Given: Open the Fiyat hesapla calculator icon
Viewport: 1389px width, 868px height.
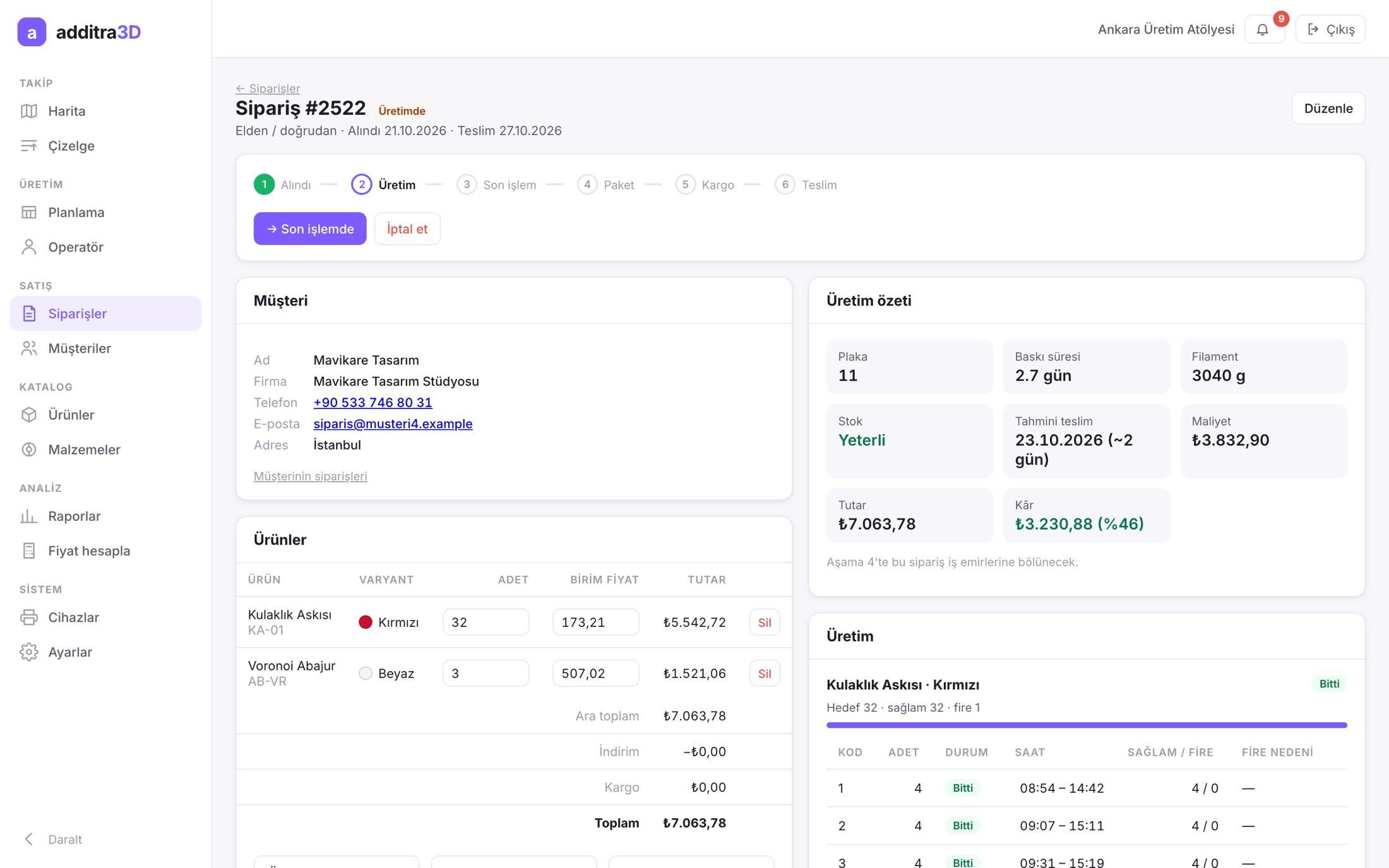Looking at the screenshot, I should [x=29, y=551].
